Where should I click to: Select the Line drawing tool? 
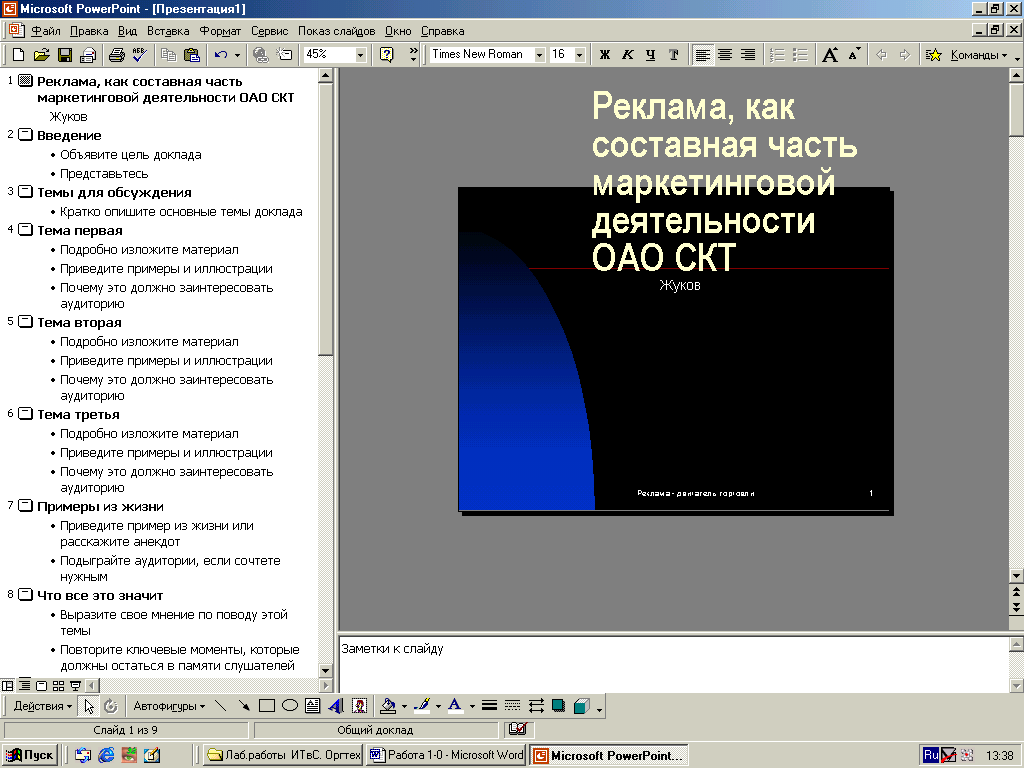tap(221, 706)
